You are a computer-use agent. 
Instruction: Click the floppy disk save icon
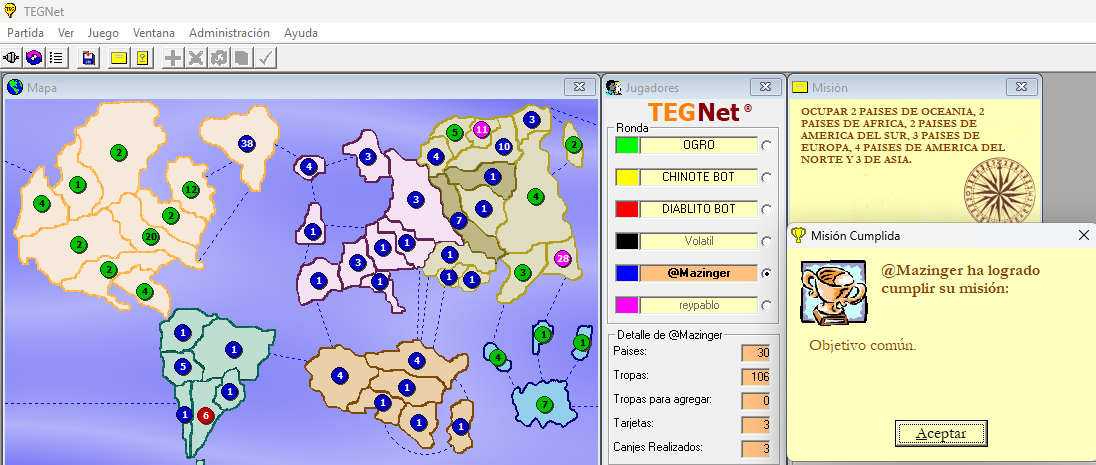(x=89, y=58)
